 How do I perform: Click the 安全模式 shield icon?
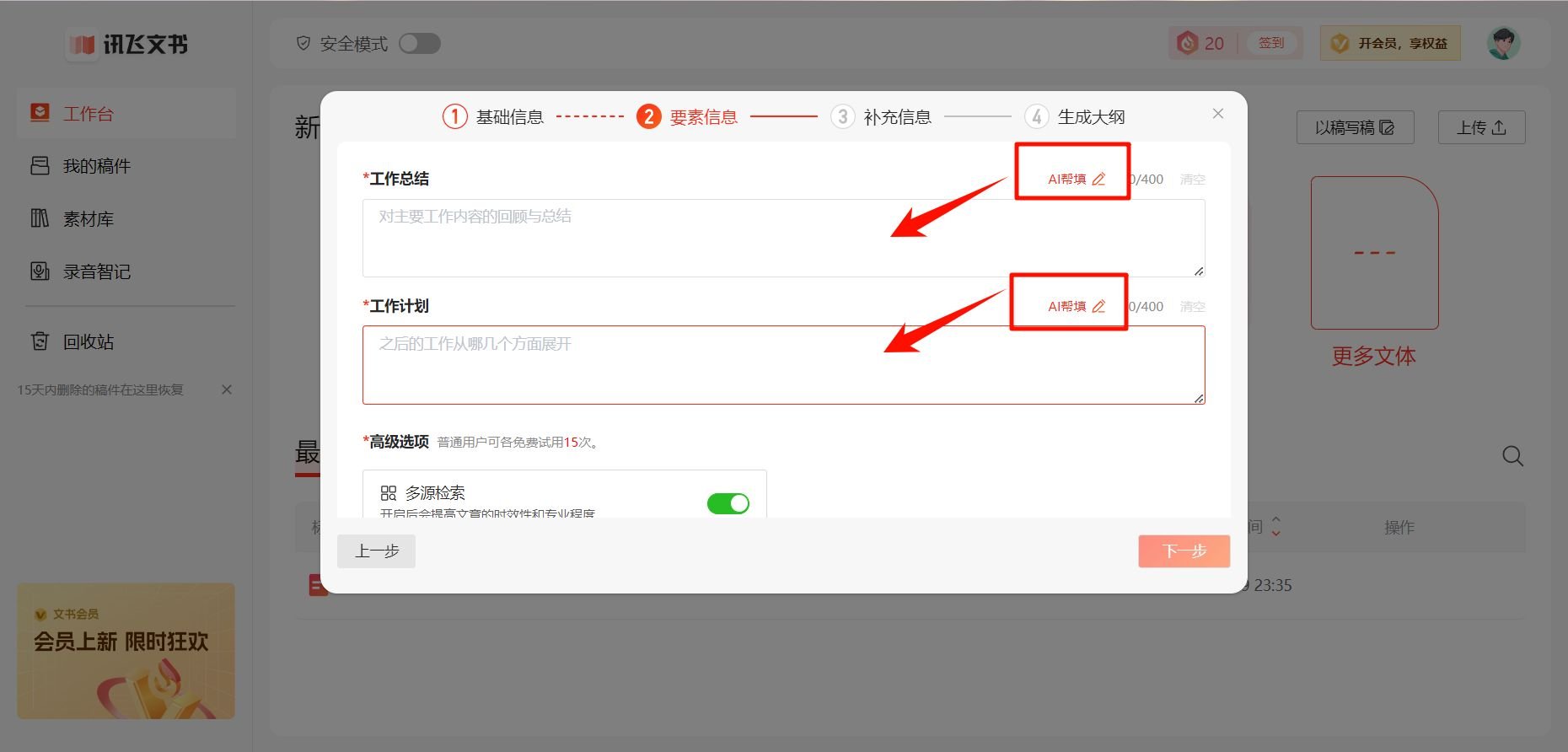(303, 44)
